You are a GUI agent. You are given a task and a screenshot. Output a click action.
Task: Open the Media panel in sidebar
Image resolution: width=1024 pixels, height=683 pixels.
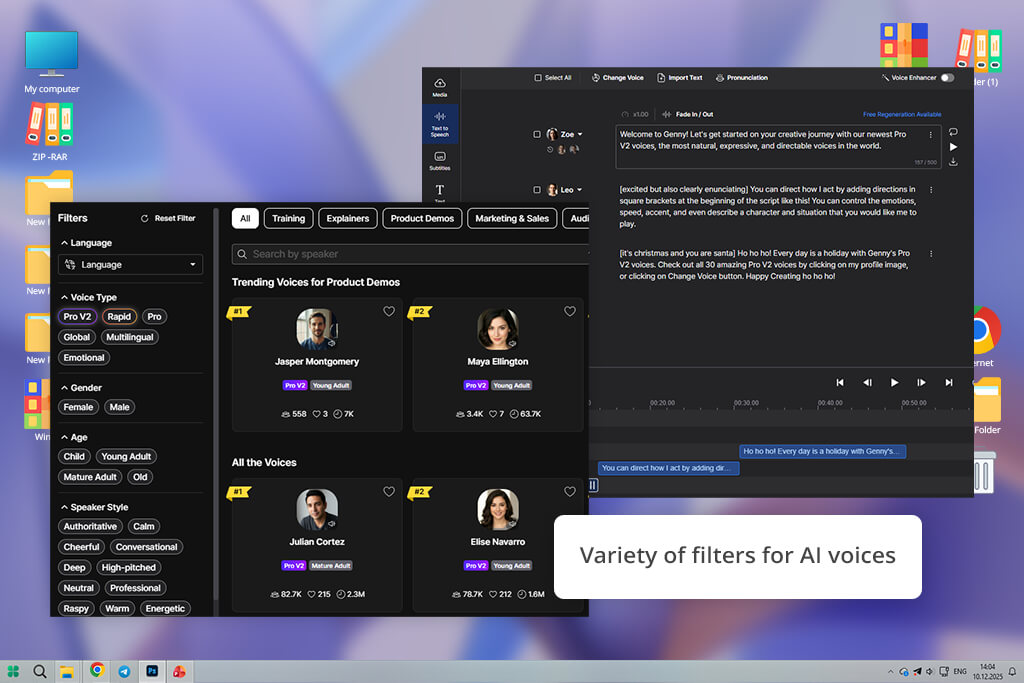(440, 86)
